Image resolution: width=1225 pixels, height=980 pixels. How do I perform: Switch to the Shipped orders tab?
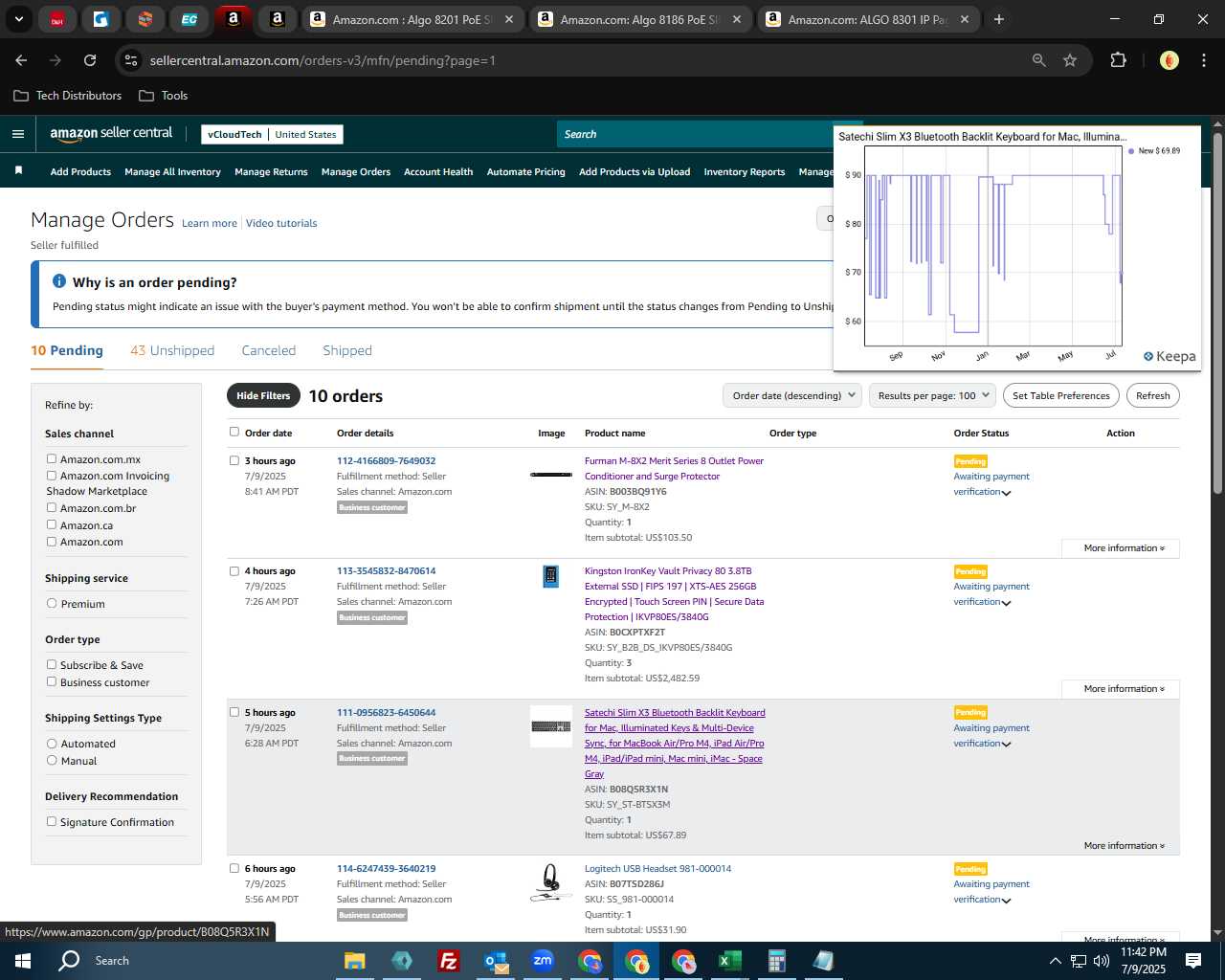(347, 350)
